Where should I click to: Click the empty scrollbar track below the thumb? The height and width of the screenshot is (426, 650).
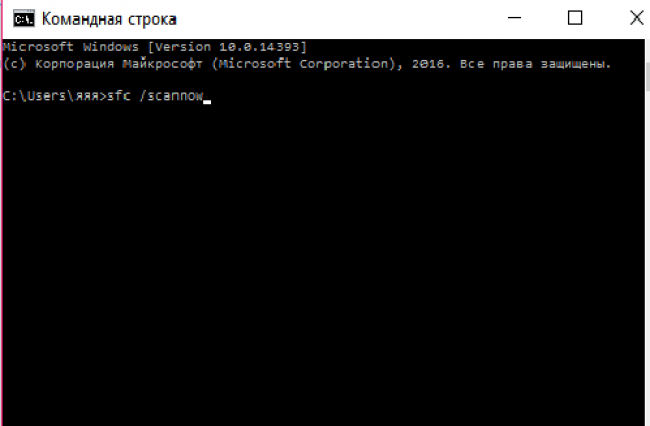(x=648, y=257)
